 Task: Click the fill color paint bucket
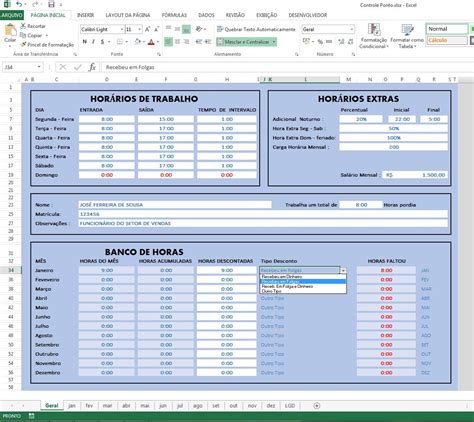tap(137, 42)
